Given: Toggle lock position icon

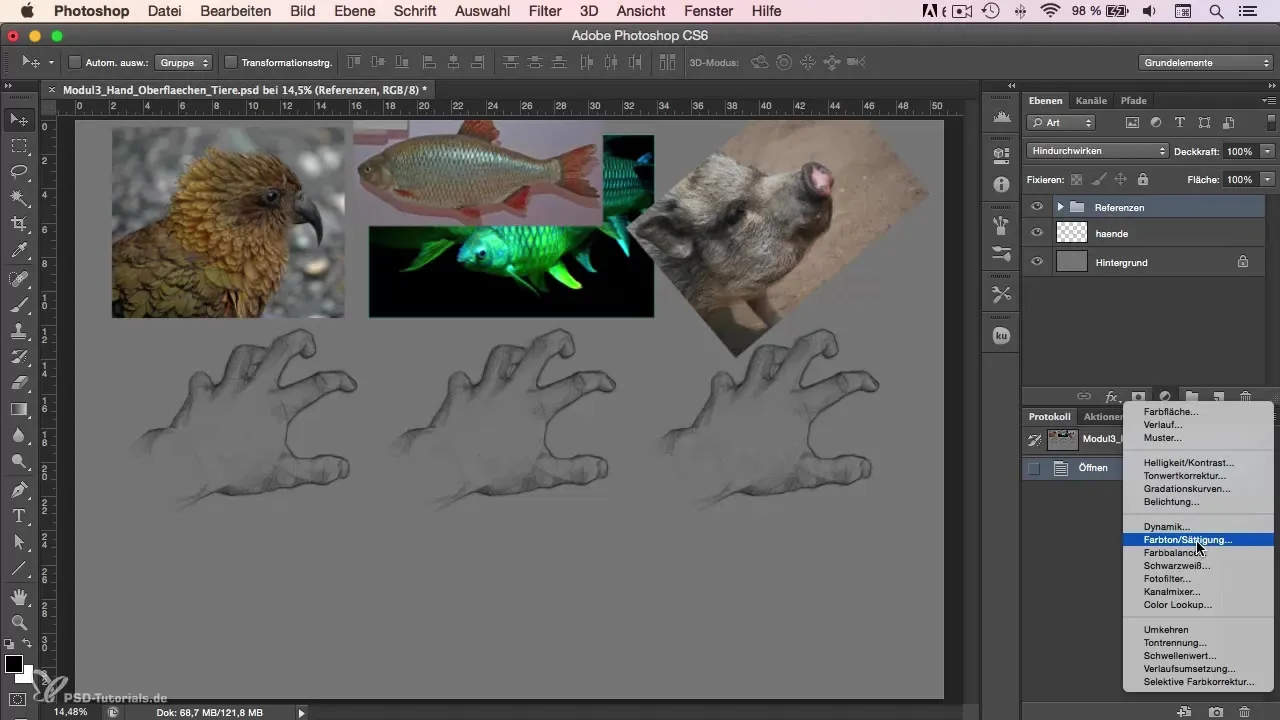Looking at the screenshot, I should [x=1120, y=179].
